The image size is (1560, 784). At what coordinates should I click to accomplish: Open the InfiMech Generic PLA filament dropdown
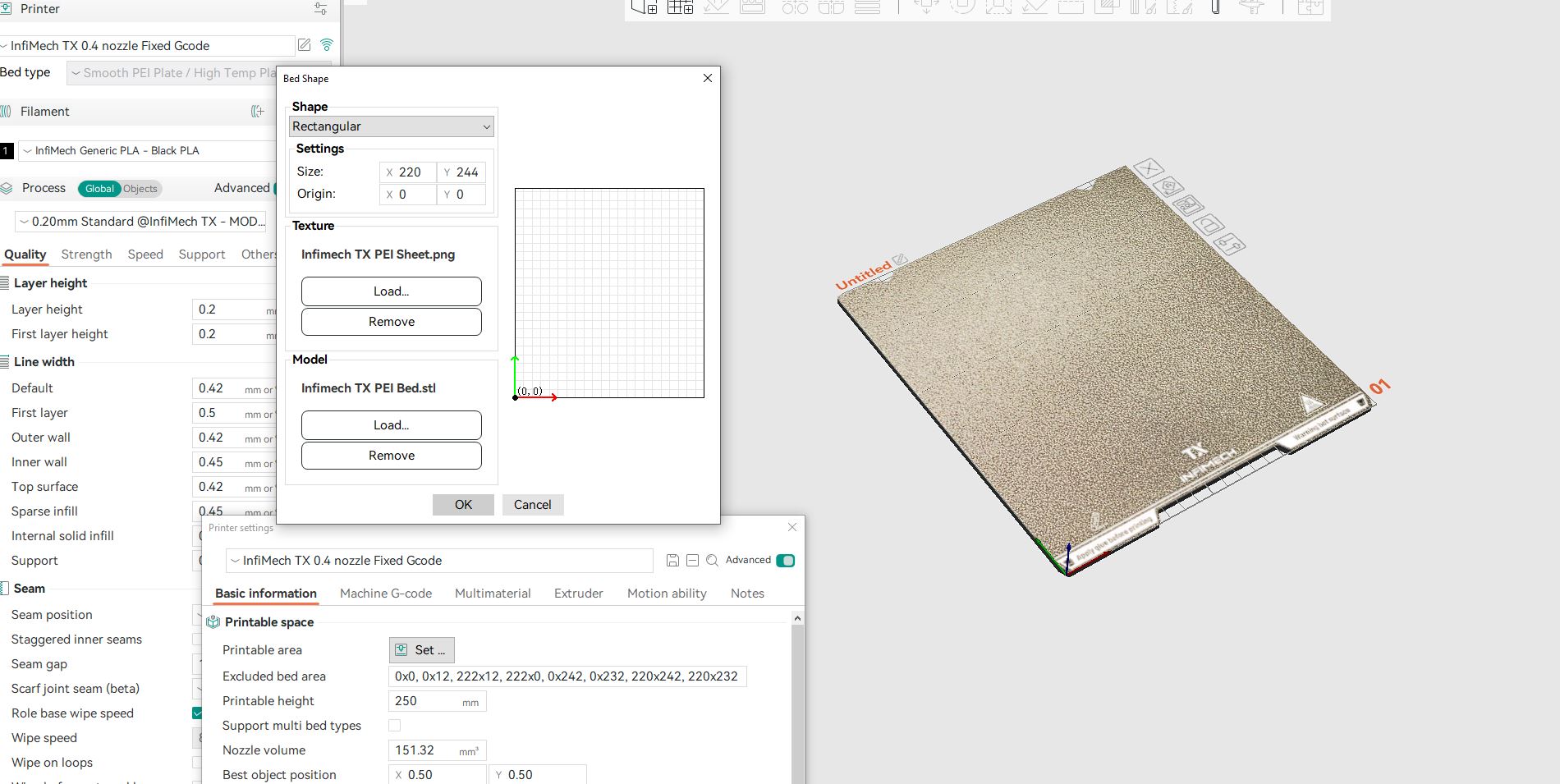tap(148, 151)
